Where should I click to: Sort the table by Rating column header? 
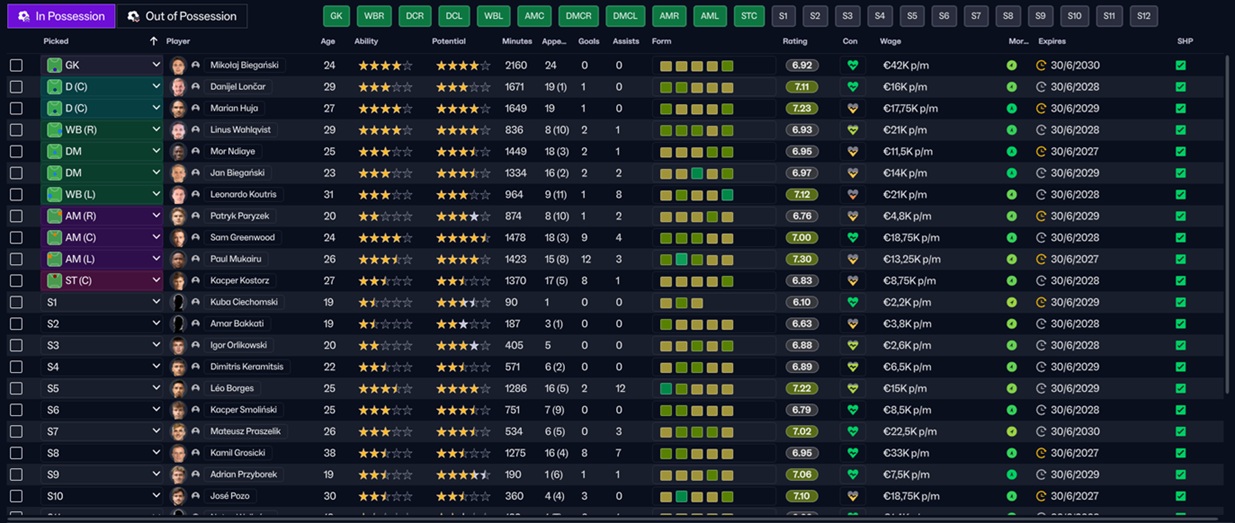coord(795,41)
